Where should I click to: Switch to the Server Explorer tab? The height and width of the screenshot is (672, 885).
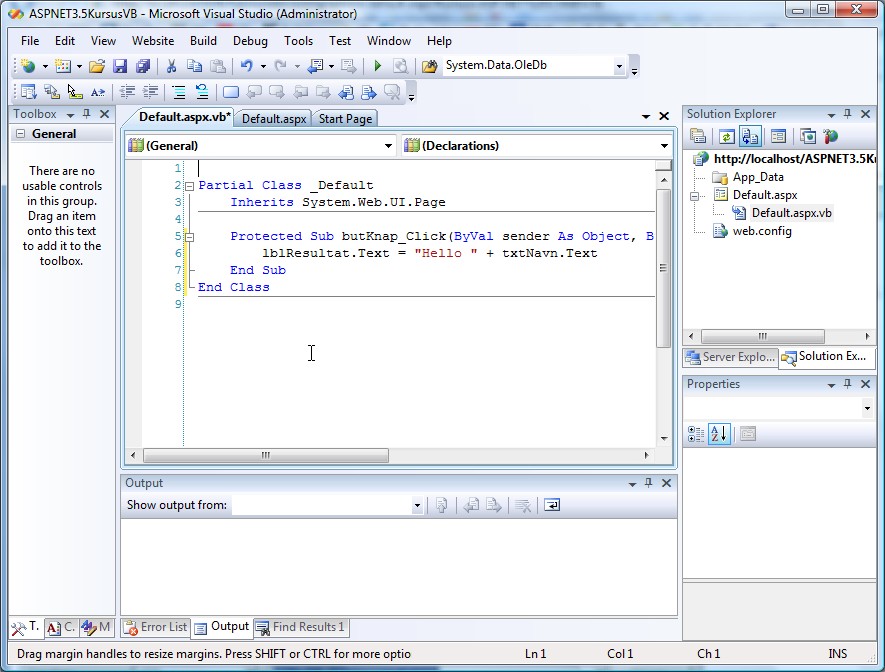point(730,357)
